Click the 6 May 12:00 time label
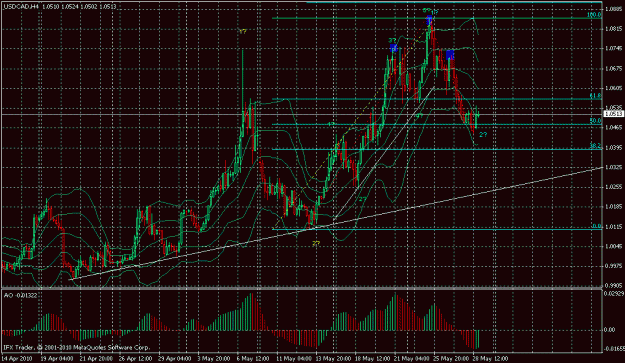Viewport: 625px width, 363px height. pos(253,358)
